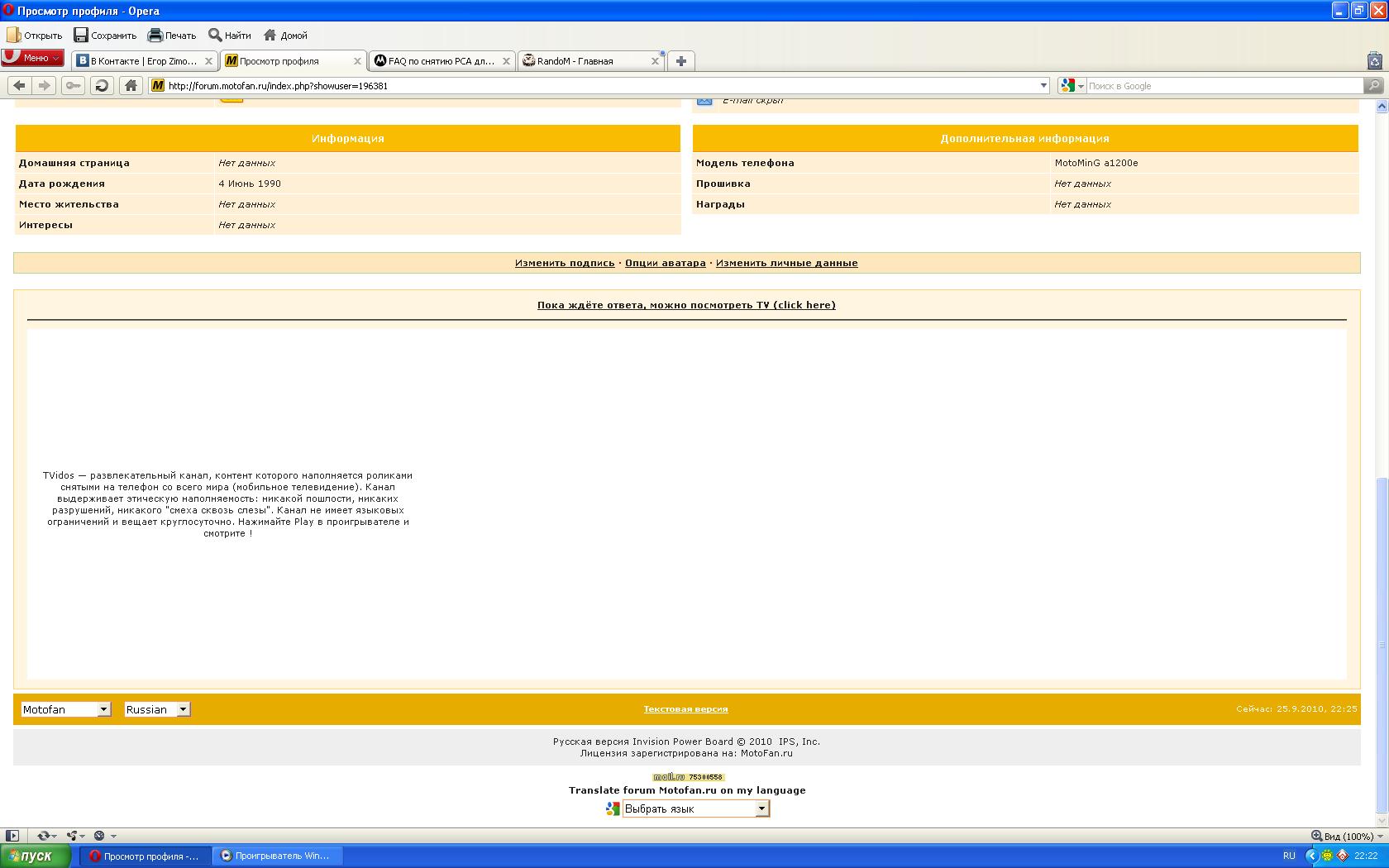This screenshot has height=868, width=1389.
Task: Click the 22:22 taskbar clock
Action: click(x=1367, y=856)
